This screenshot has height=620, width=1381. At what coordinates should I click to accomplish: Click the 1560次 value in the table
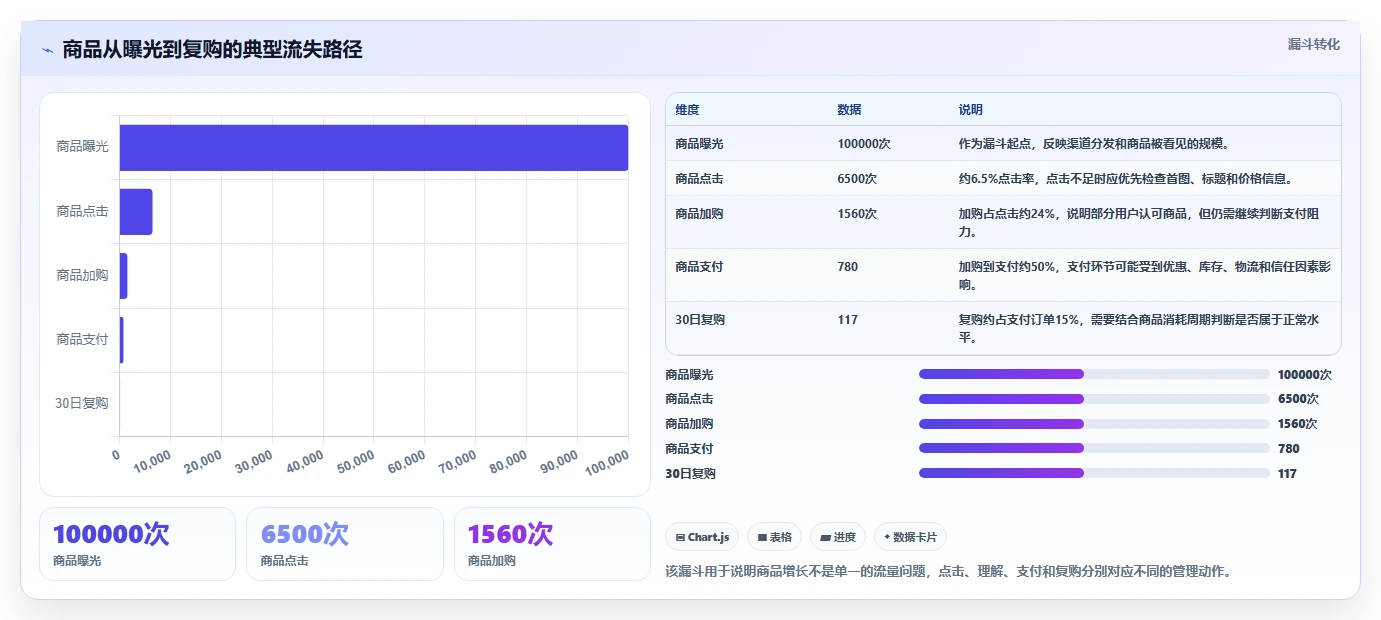pos(857,214)
